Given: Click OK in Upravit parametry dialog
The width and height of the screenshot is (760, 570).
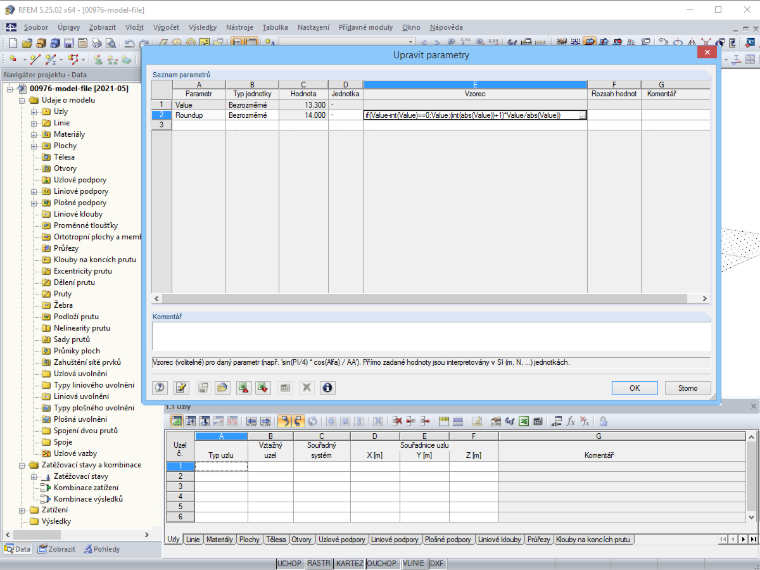Looking at the screenshot, I should point(634,388).
